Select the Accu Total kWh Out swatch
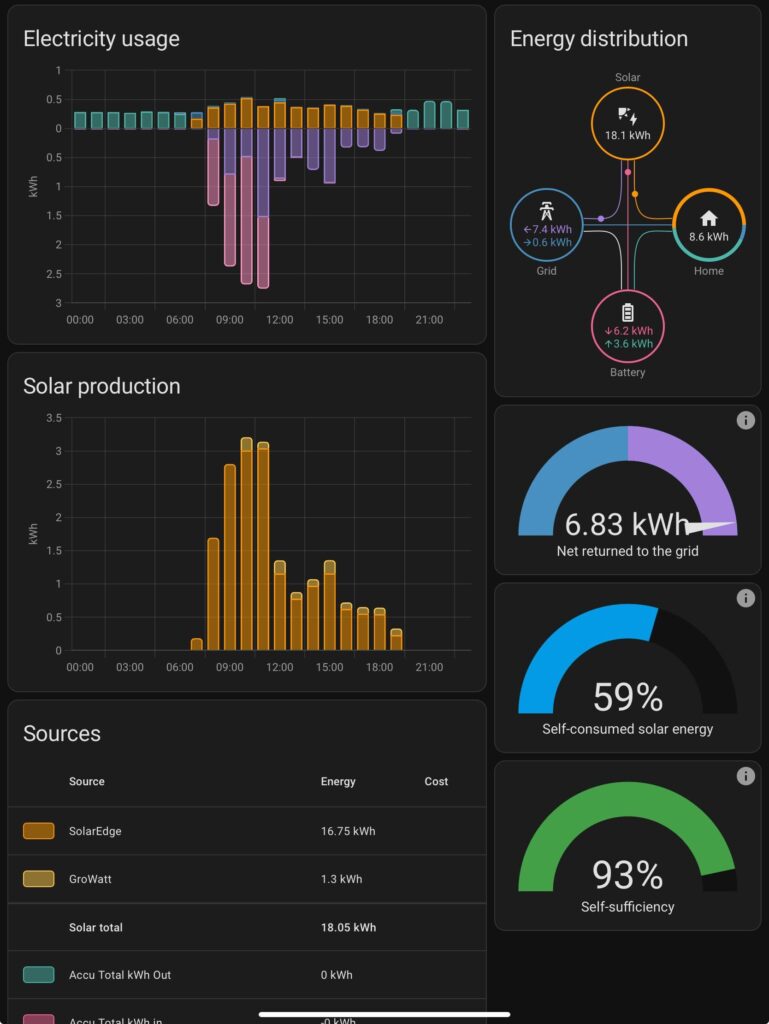Viewport: 769px width, 1024px height. click(38, 975)
